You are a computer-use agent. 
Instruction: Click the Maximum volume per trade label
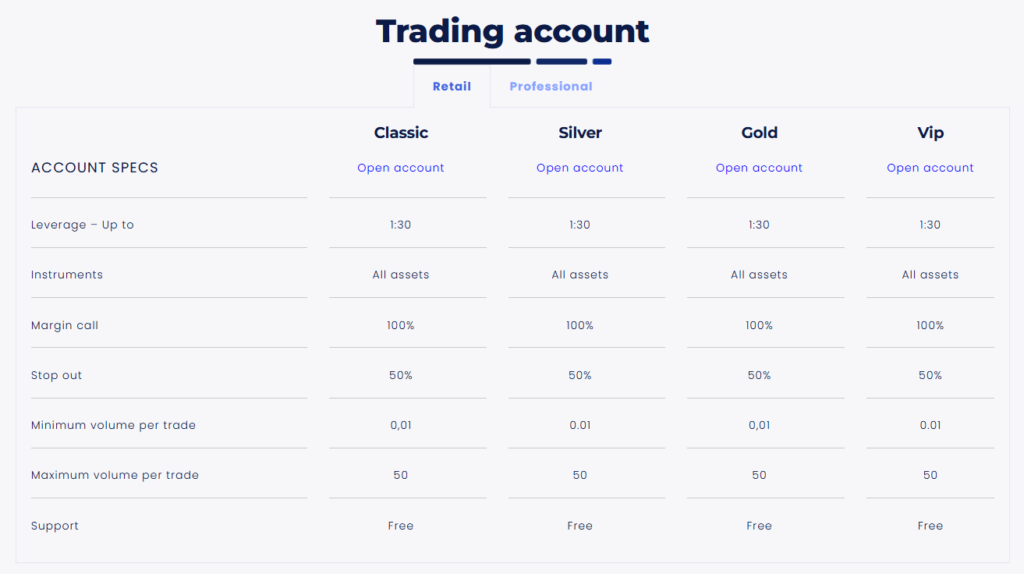(x=115, y=476)
